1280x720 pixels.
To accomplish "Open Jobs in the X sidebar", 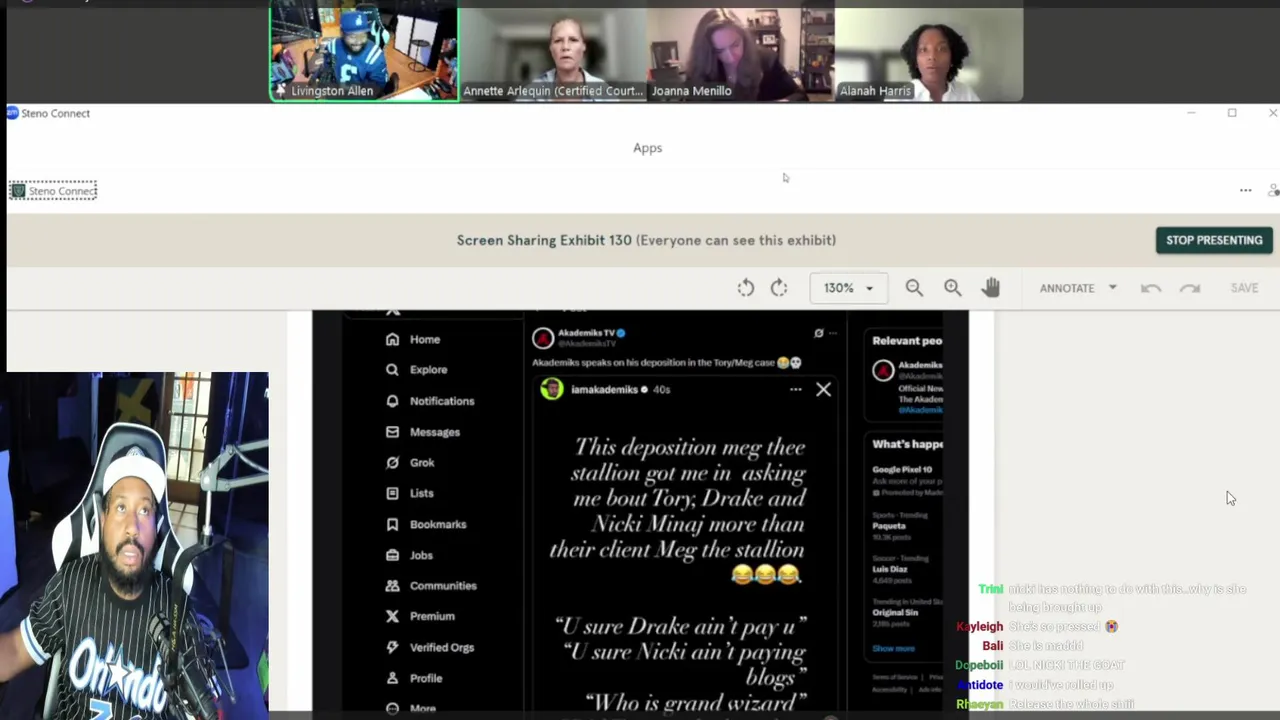I will [409, 555].
